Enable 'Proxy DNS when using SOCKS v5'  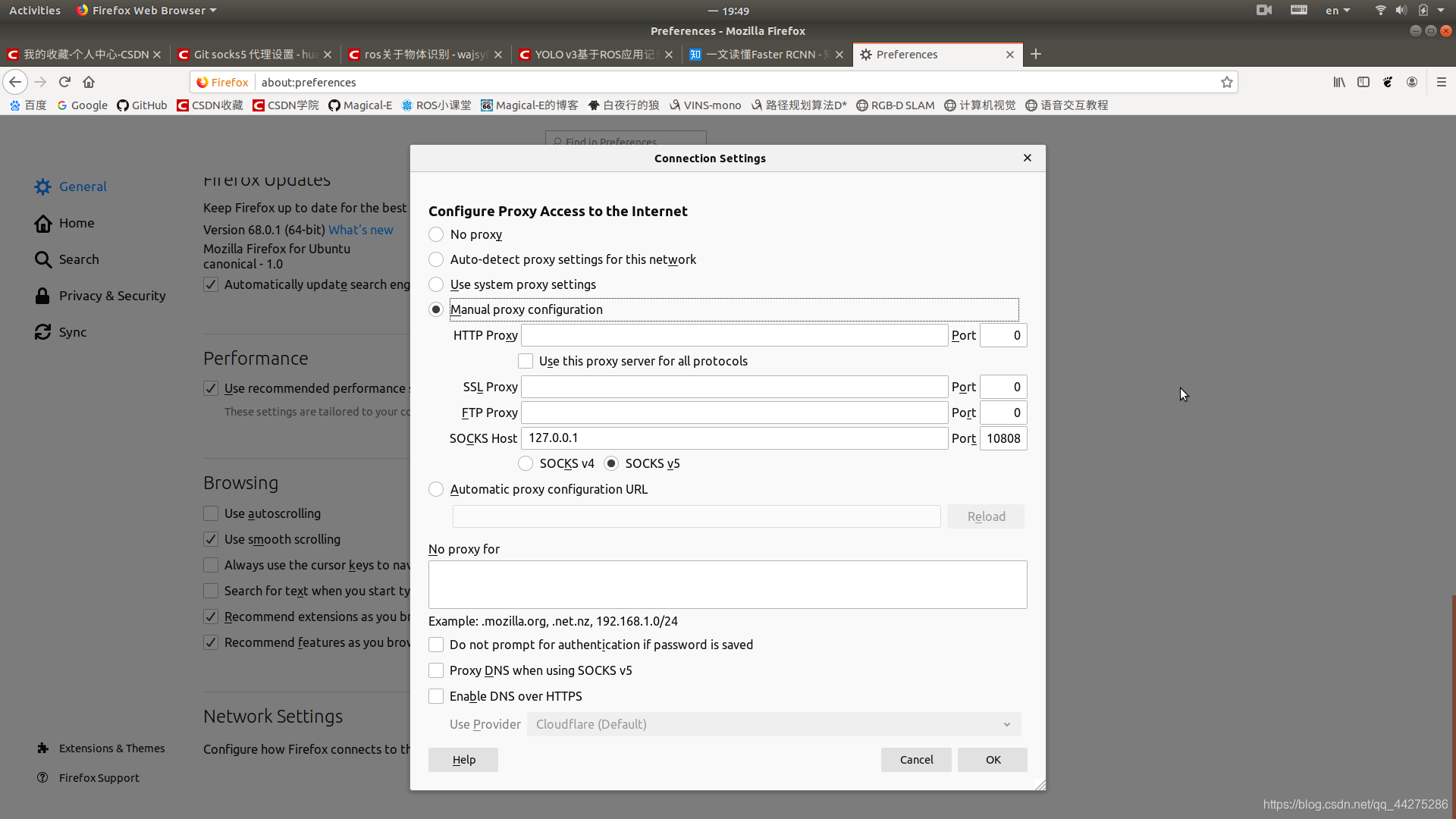click(x=436, y=670)
